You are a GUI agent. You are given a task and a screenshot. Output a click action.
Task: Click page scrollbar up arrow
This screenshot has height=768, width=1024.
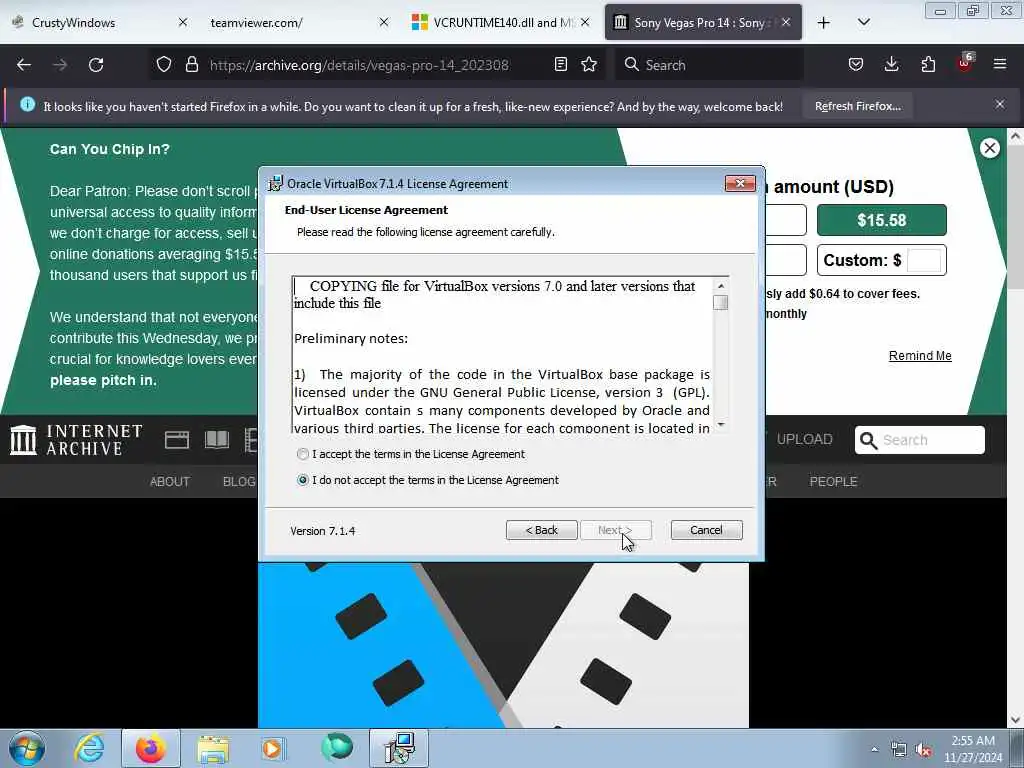[x=1016, y=136]
